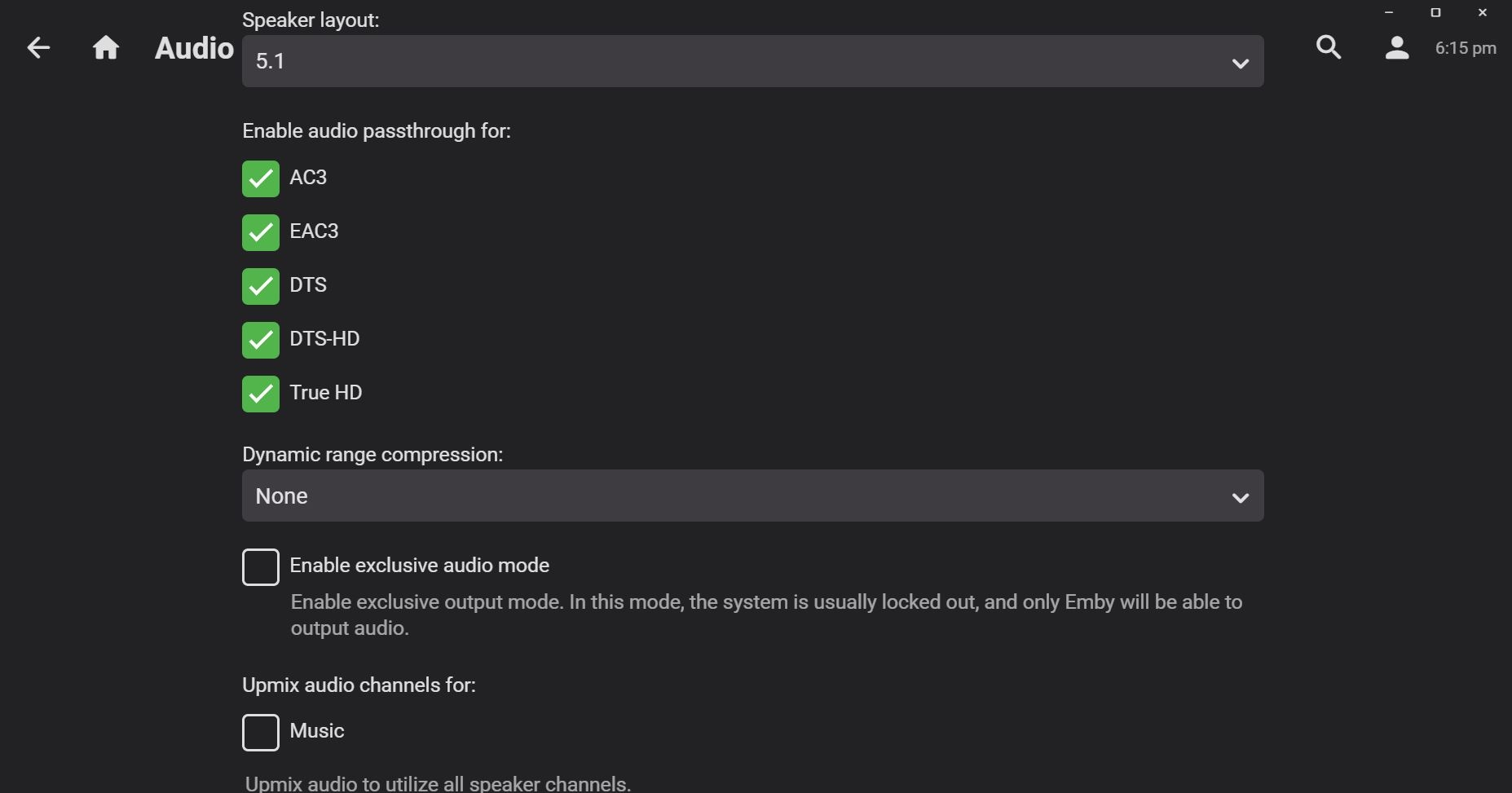Close the Emby window
The width and height of the screenshot is (1512, 793).
1483,13
